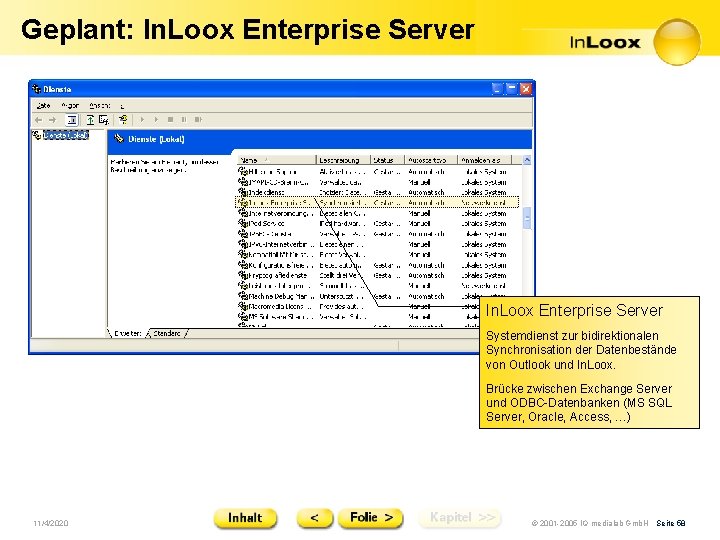Sort by the Name column header

coord(277,160)
